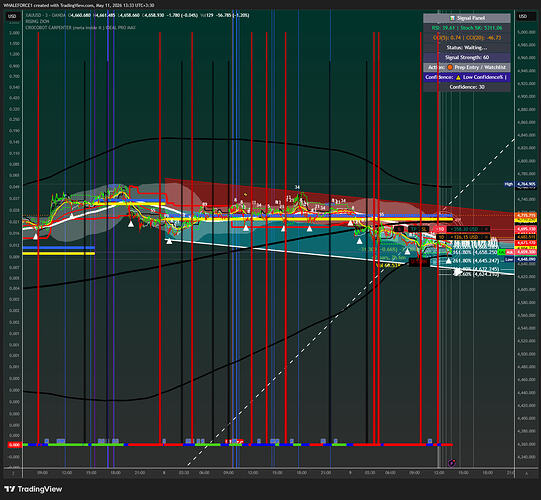541x500 pixels.
Task: Open the right USD currency selector
Action: click(x=523, y=16)
